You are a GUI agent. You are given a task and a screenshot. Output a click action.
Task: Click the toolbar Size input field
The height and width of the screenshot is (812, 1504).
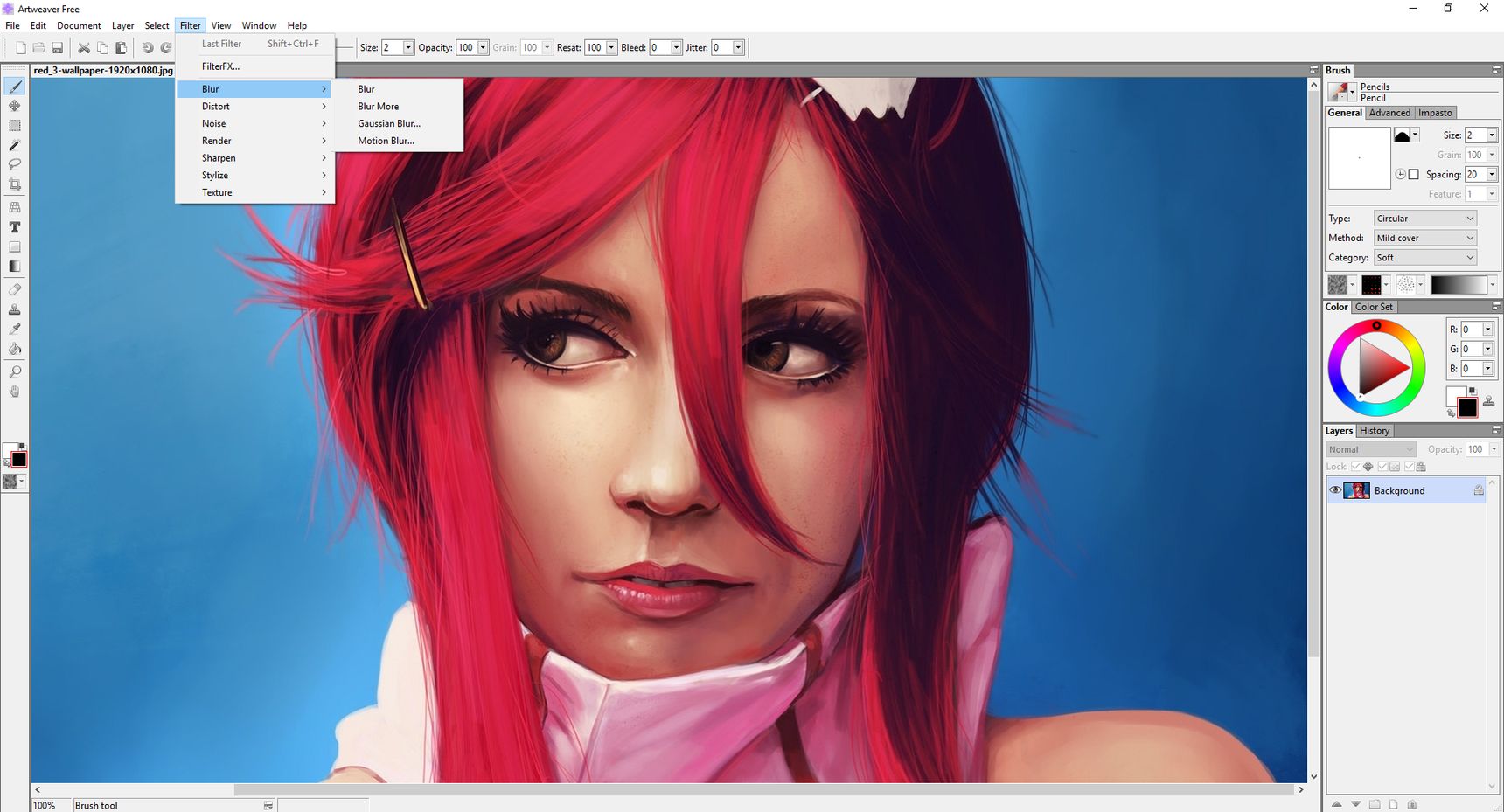392,48
